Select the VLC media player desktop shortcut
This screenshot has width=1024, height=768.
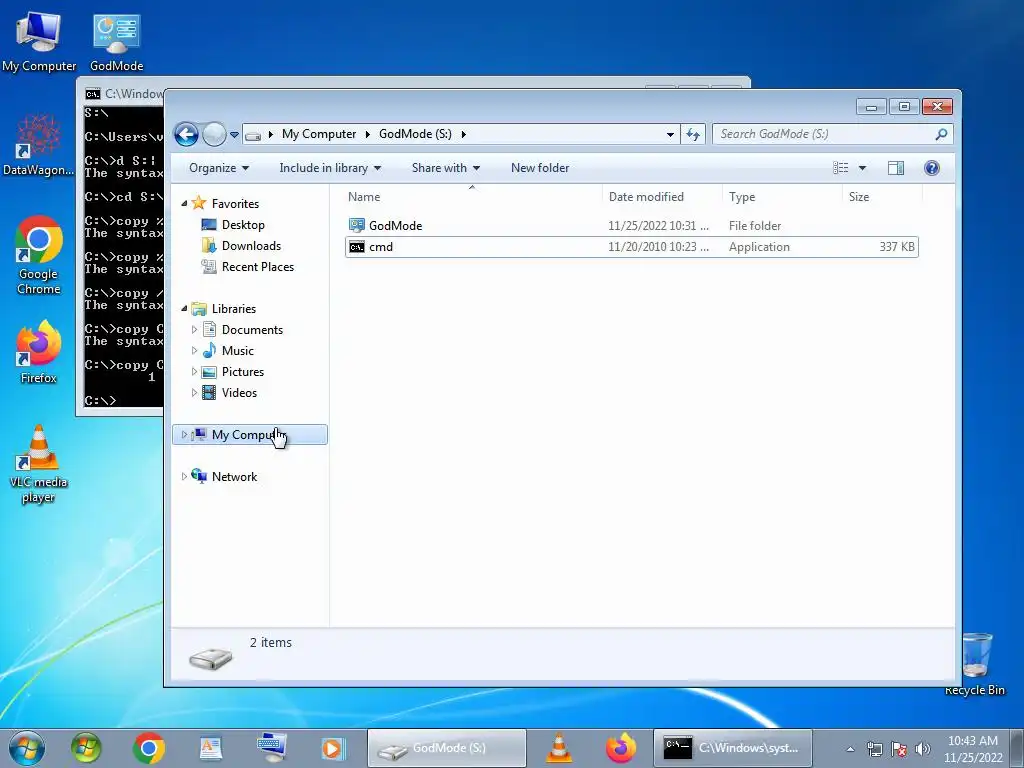pos(39,464)
